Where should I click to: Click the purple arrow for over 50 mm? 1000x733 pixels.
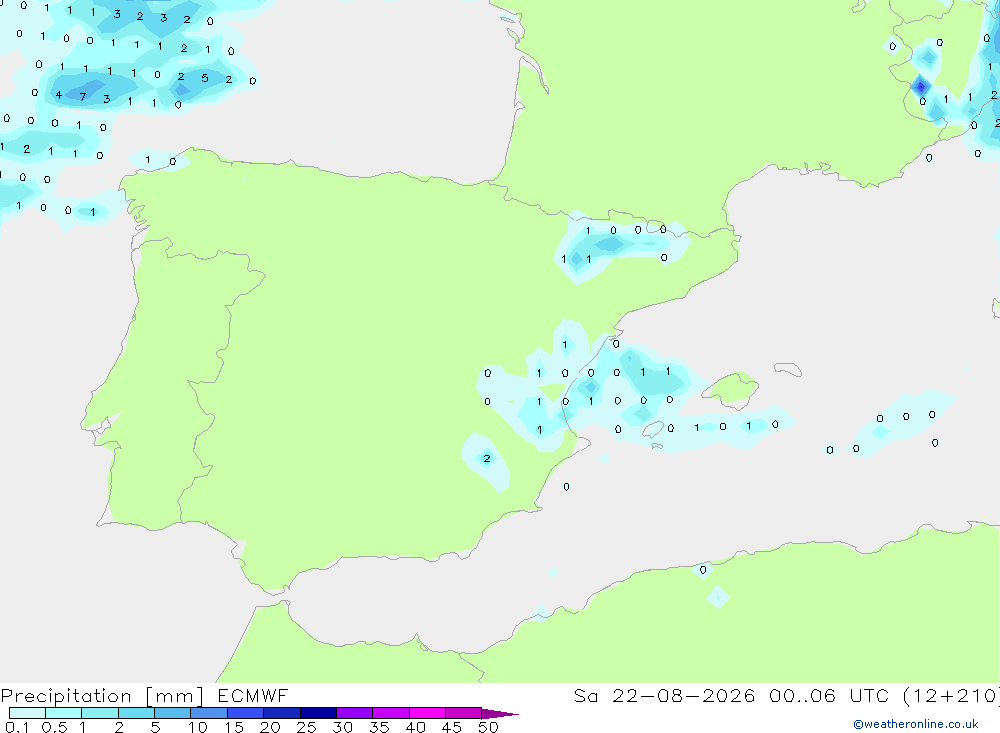[x=499, y=714]
